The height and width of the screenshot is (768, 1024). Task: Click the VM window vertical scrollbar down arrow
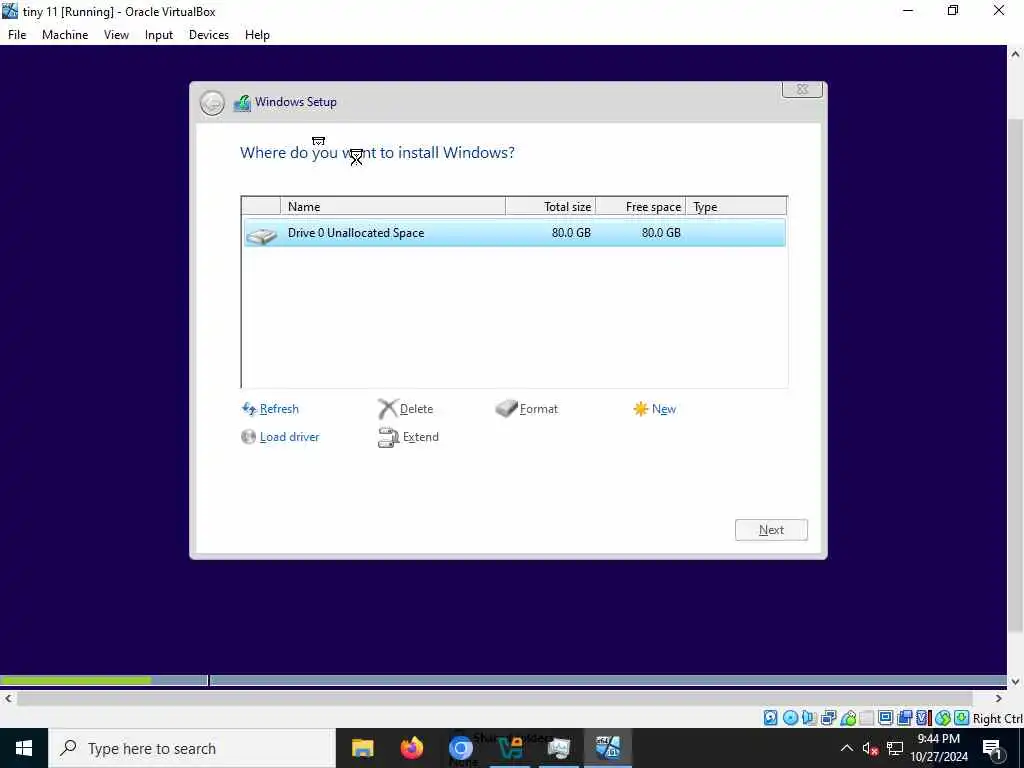1016,681
